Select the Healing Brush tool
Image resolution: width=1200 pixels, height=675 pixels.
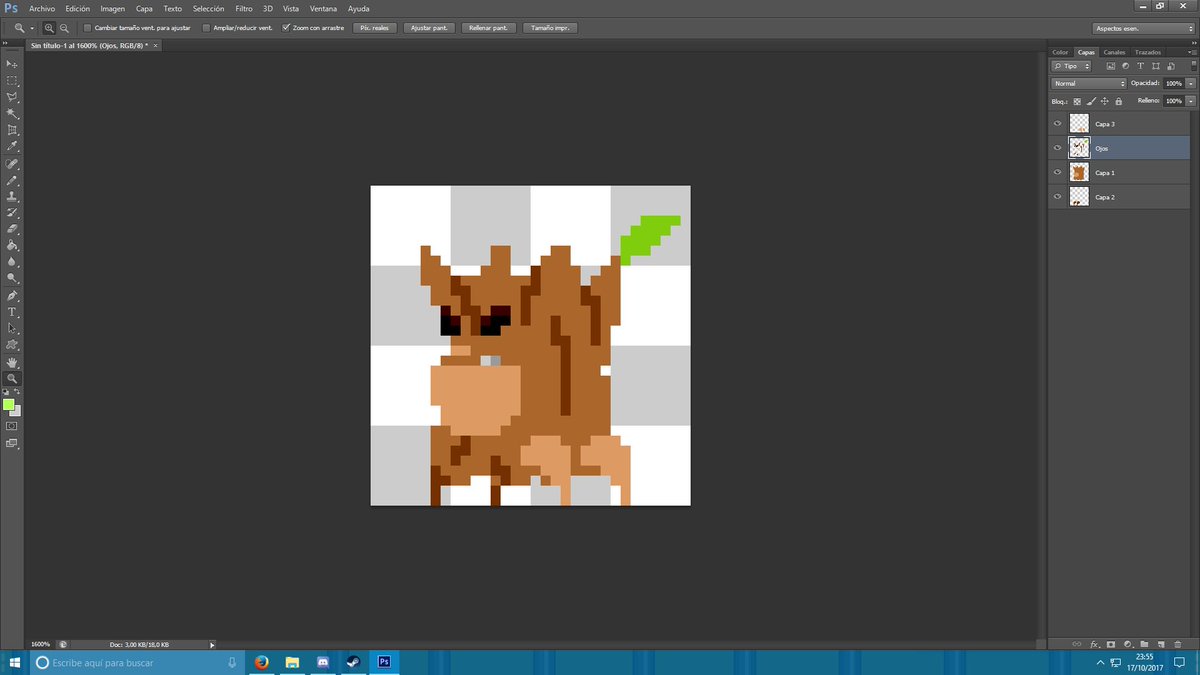click(12, 164)
